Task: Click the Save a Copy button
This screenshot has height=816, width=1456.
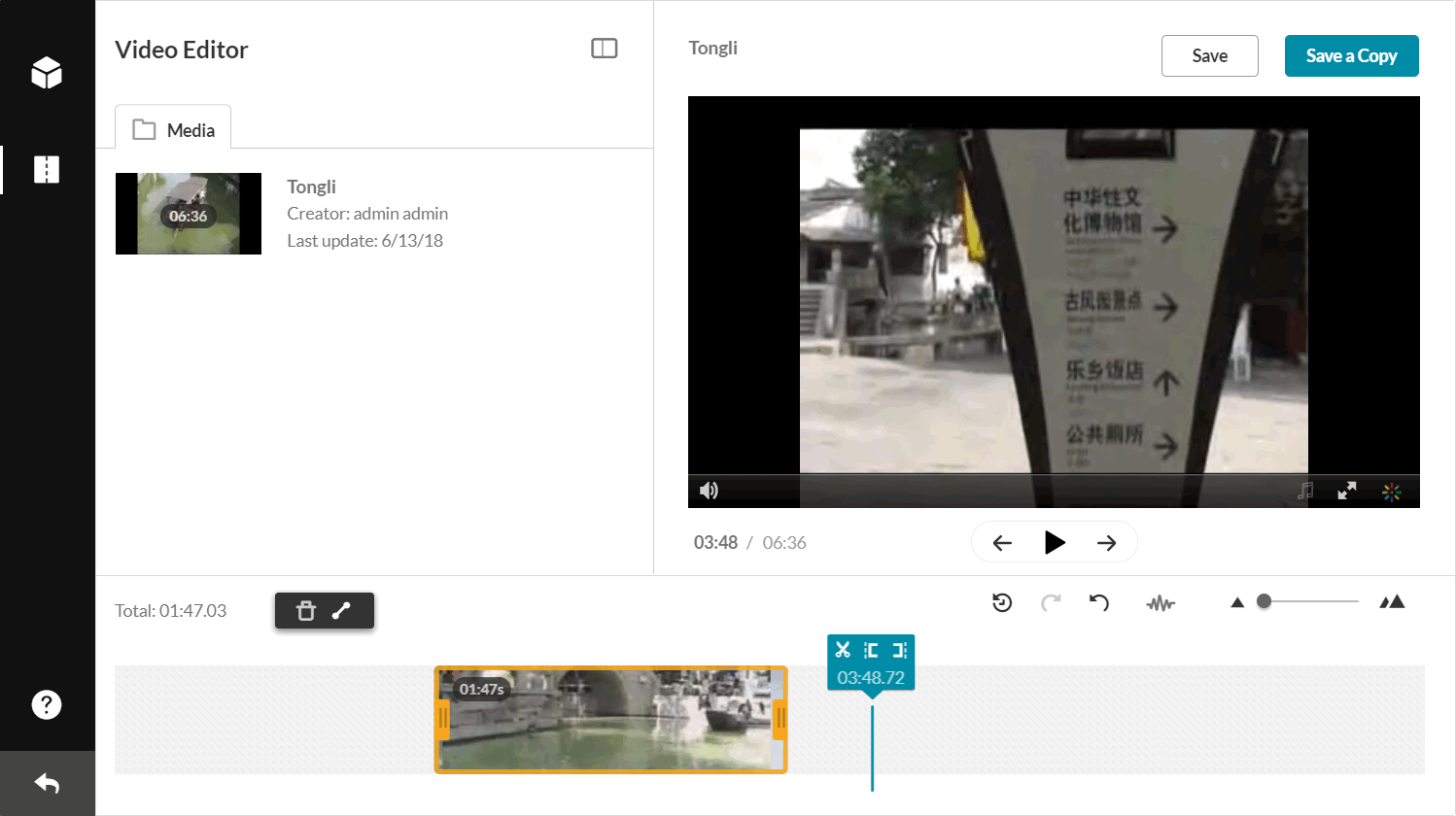Action: tap(1351, 56)
